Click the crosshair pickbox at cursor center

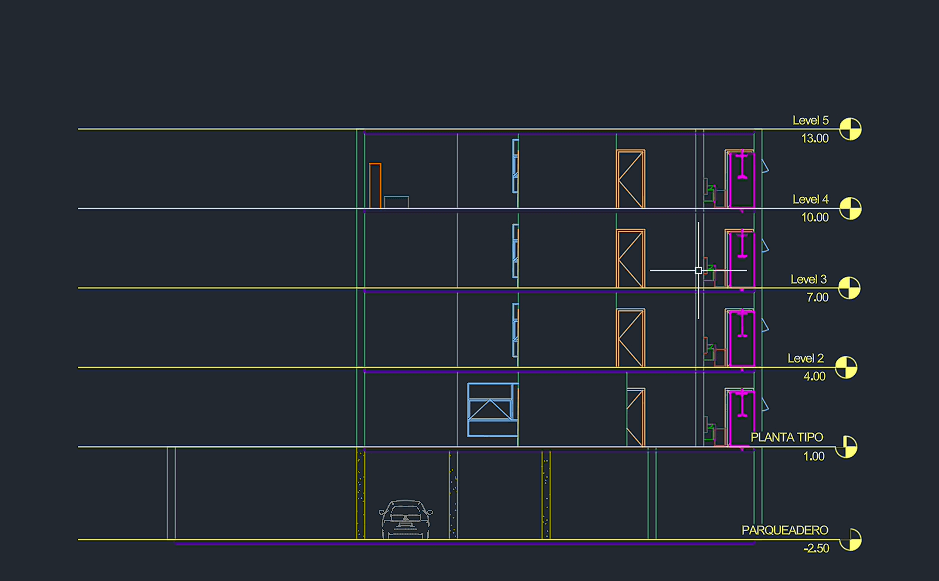[x=698, y=270]
